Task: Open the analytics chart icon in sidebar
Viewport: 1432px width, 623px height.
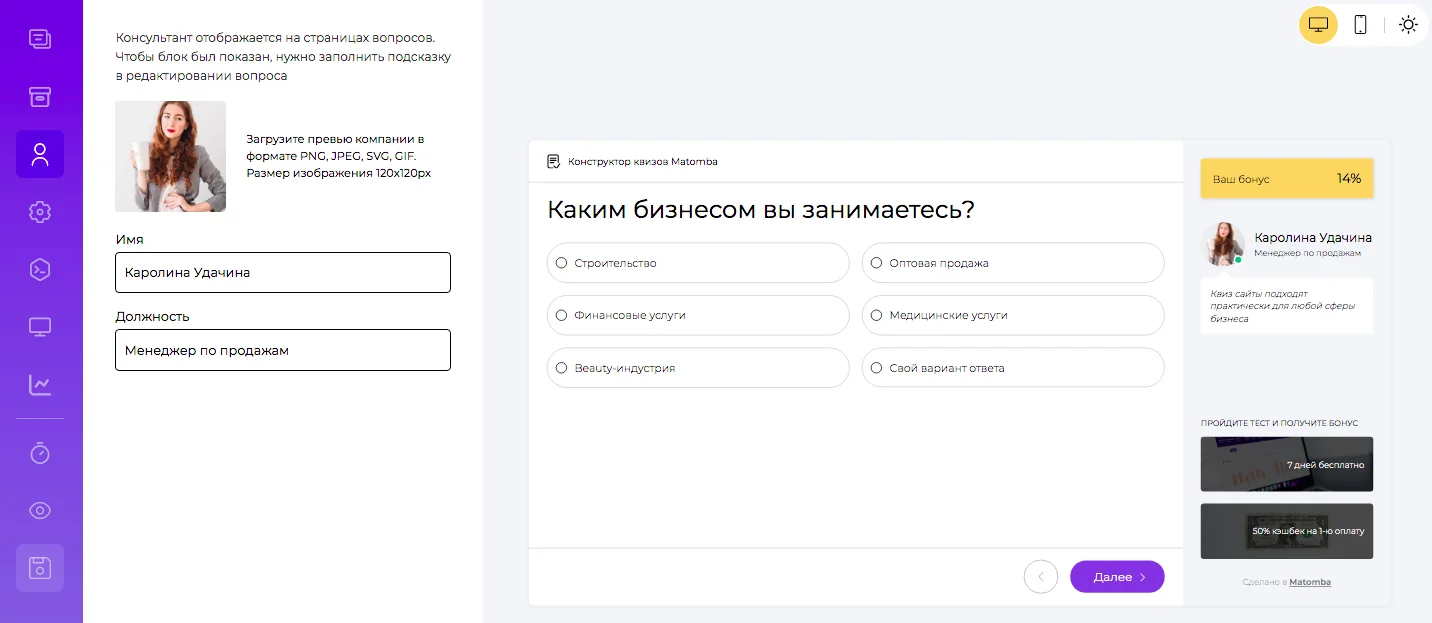Action: coord(40,384)
